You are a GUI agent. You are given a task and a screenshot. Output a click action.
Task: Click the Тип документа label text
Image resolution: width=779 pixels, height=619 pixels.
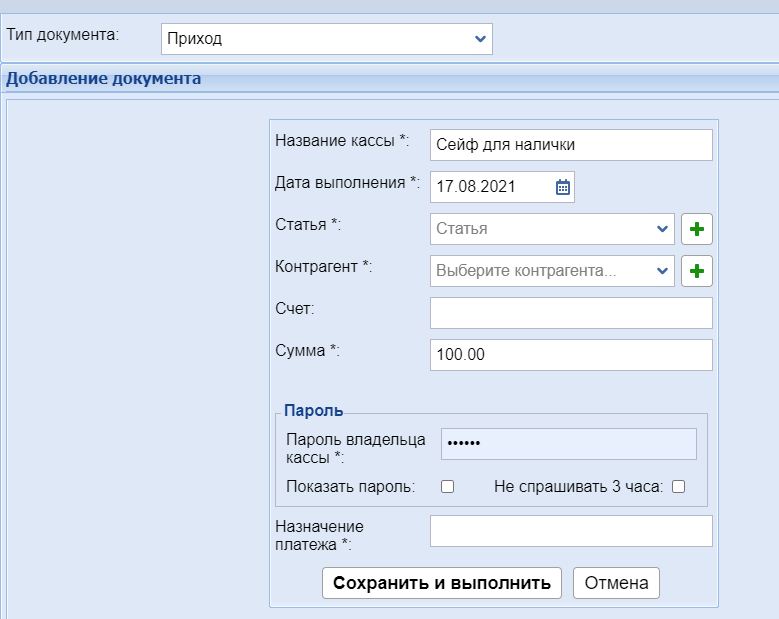(x=63, y=35)
